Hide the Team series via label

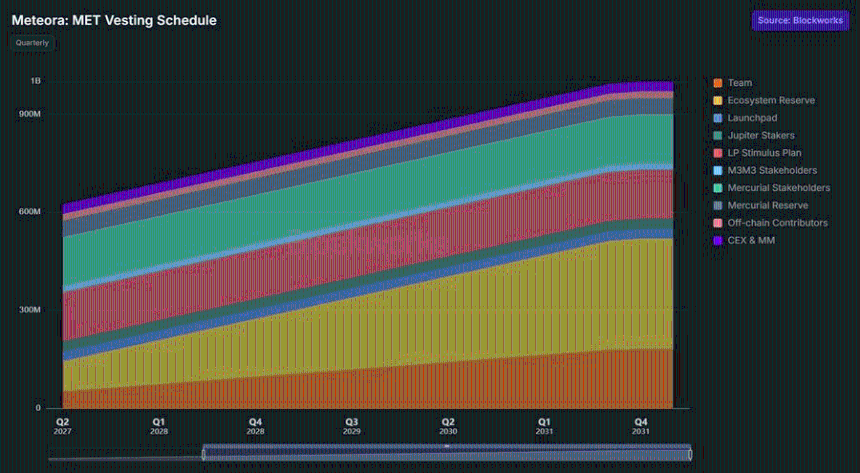[740, 83]
